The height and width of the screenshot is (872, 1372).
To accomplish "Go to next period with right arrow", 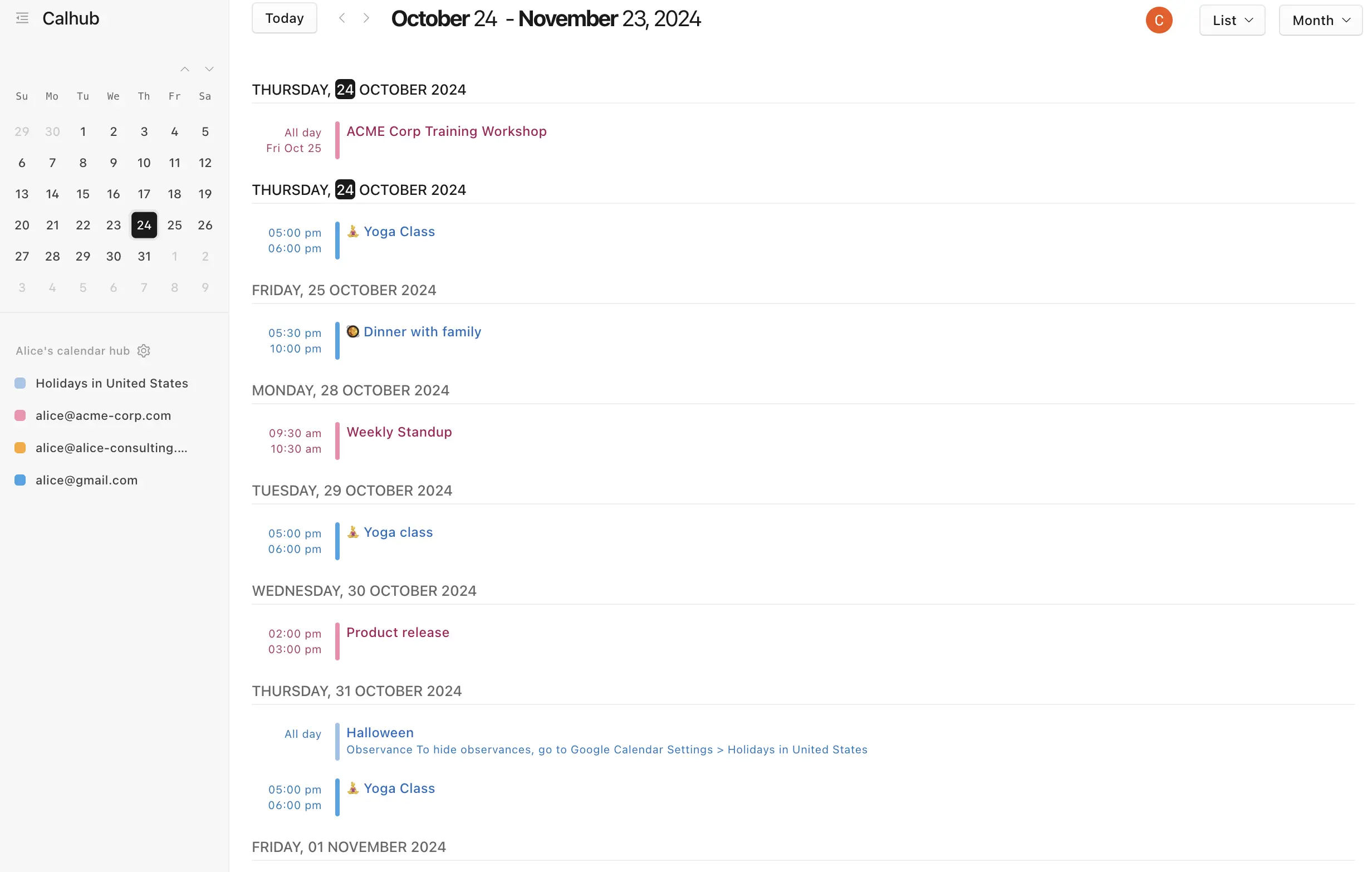I will 366,18.
